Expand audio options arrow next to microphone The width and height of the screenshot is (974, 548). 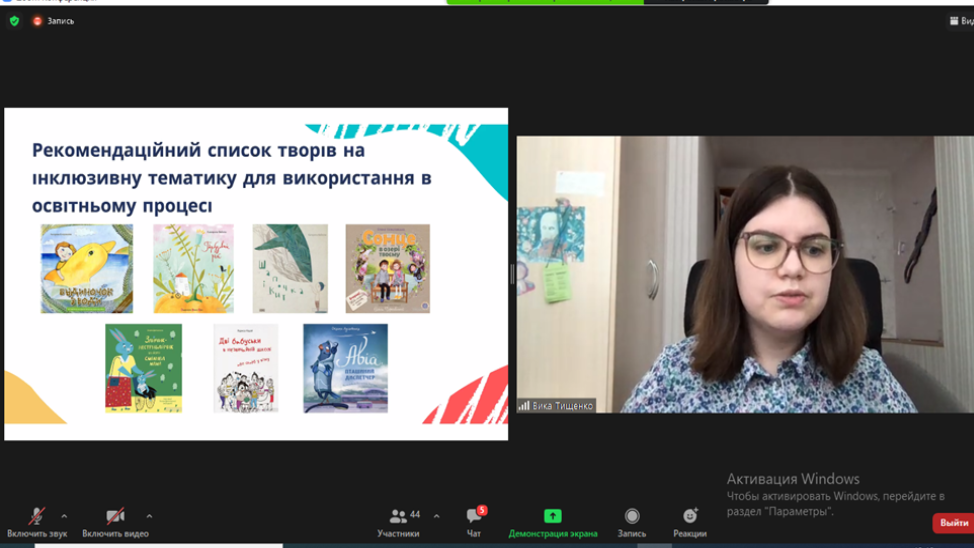tap(64, 517)
